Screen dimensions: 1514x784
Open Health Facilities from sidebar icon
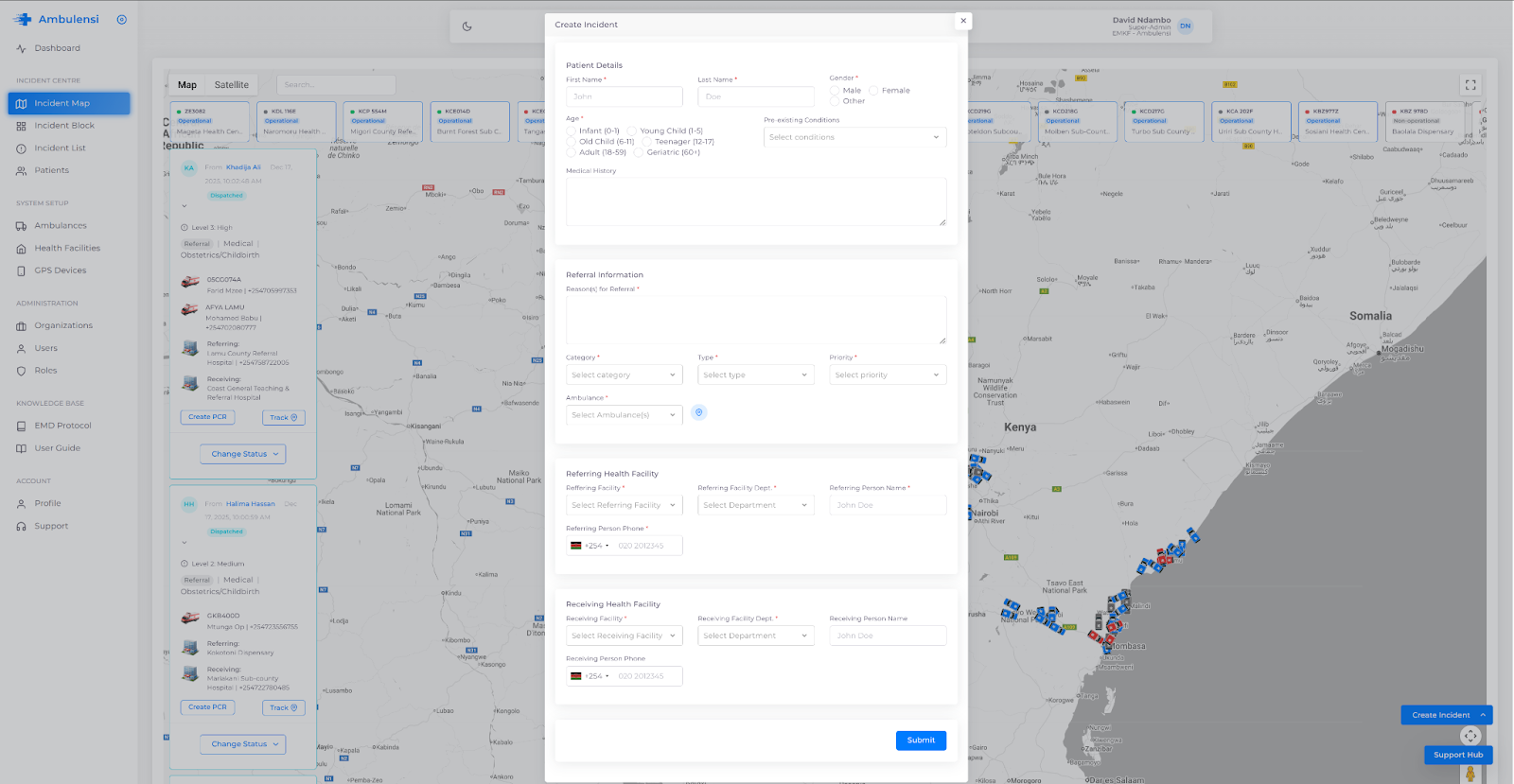tap(21, 249)
